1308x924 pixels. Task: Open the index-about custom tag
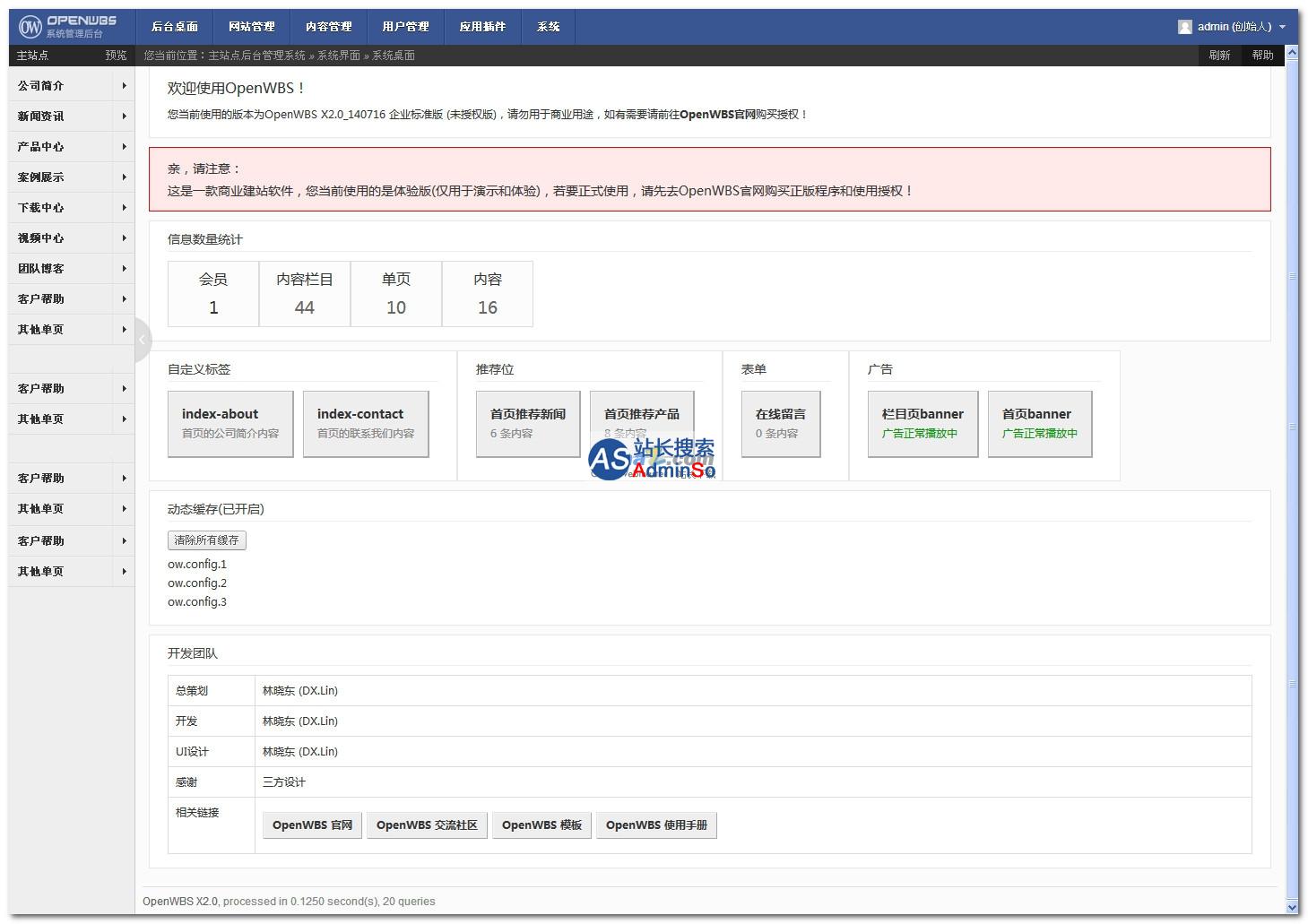point(230,424)
